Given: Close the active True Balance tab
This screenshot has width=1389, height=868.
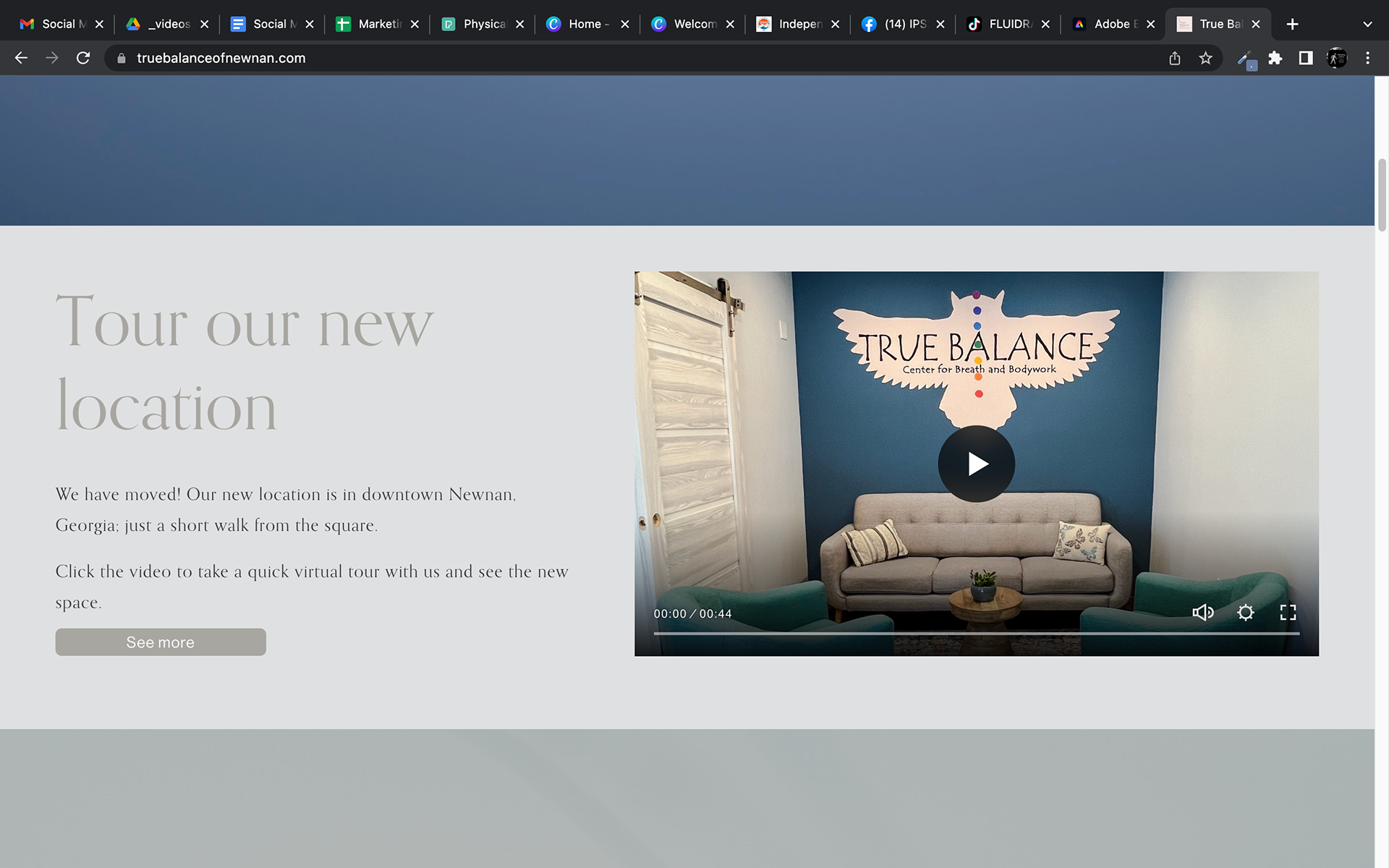Looking at the screenshot, I should coord(1256,24).
